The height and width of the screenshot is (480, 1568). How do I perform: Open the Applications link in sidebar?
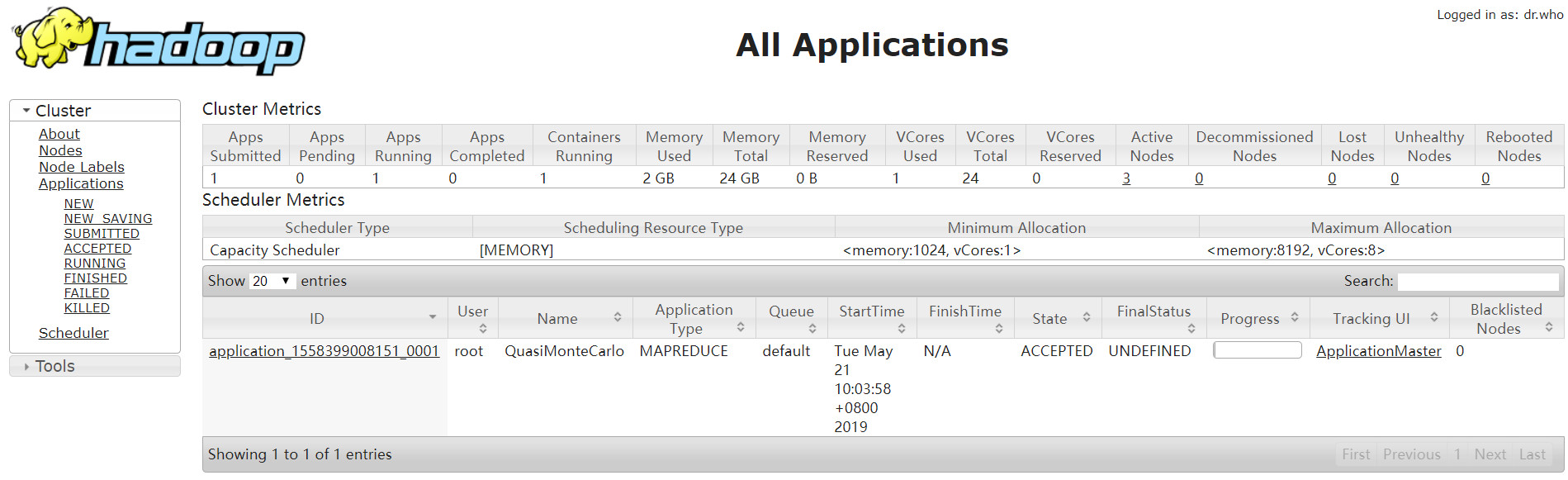81,183
